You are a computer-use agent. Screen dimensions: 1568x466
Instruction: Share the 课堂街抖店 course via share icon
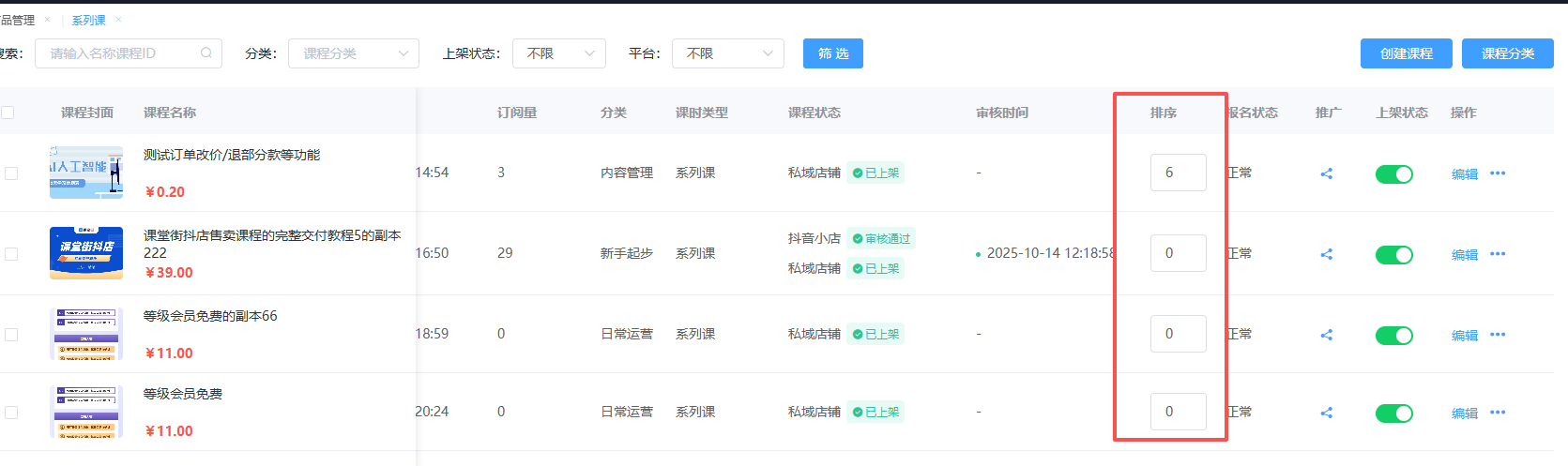[1326, 254]
